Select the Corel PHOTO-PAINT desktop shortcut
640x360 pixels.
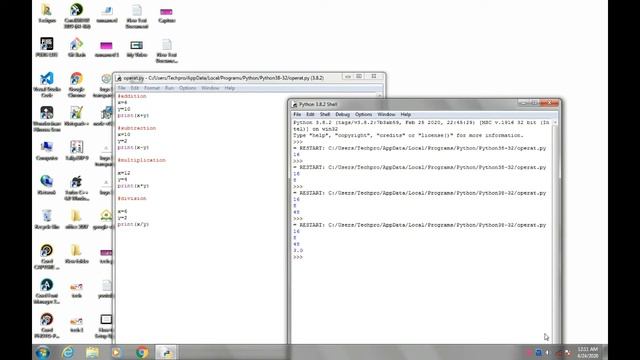coord(47,325)
